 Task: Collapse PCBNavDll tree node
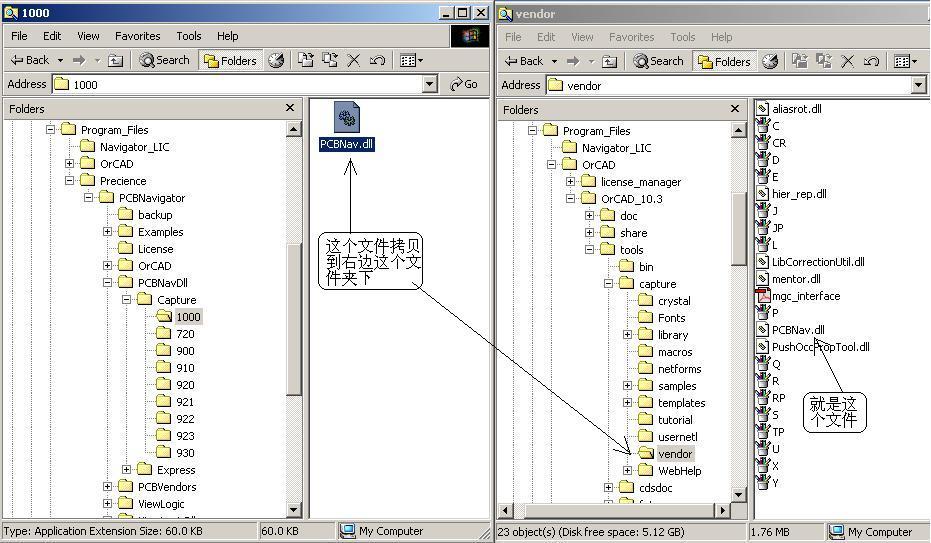coord(107,282)
